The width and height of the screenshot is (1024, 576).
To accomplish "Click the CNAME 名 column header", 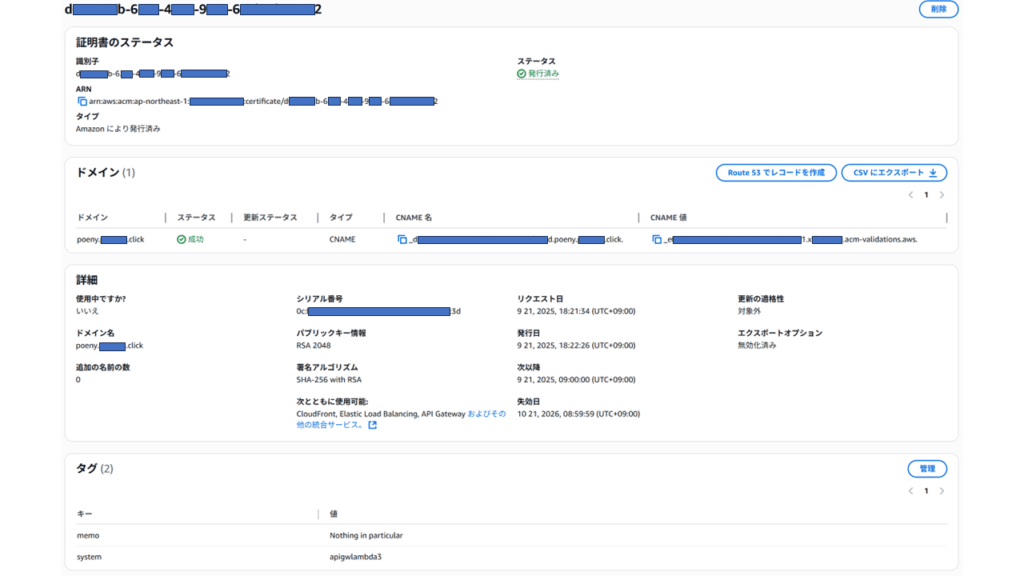I will [x=414, y=218].
